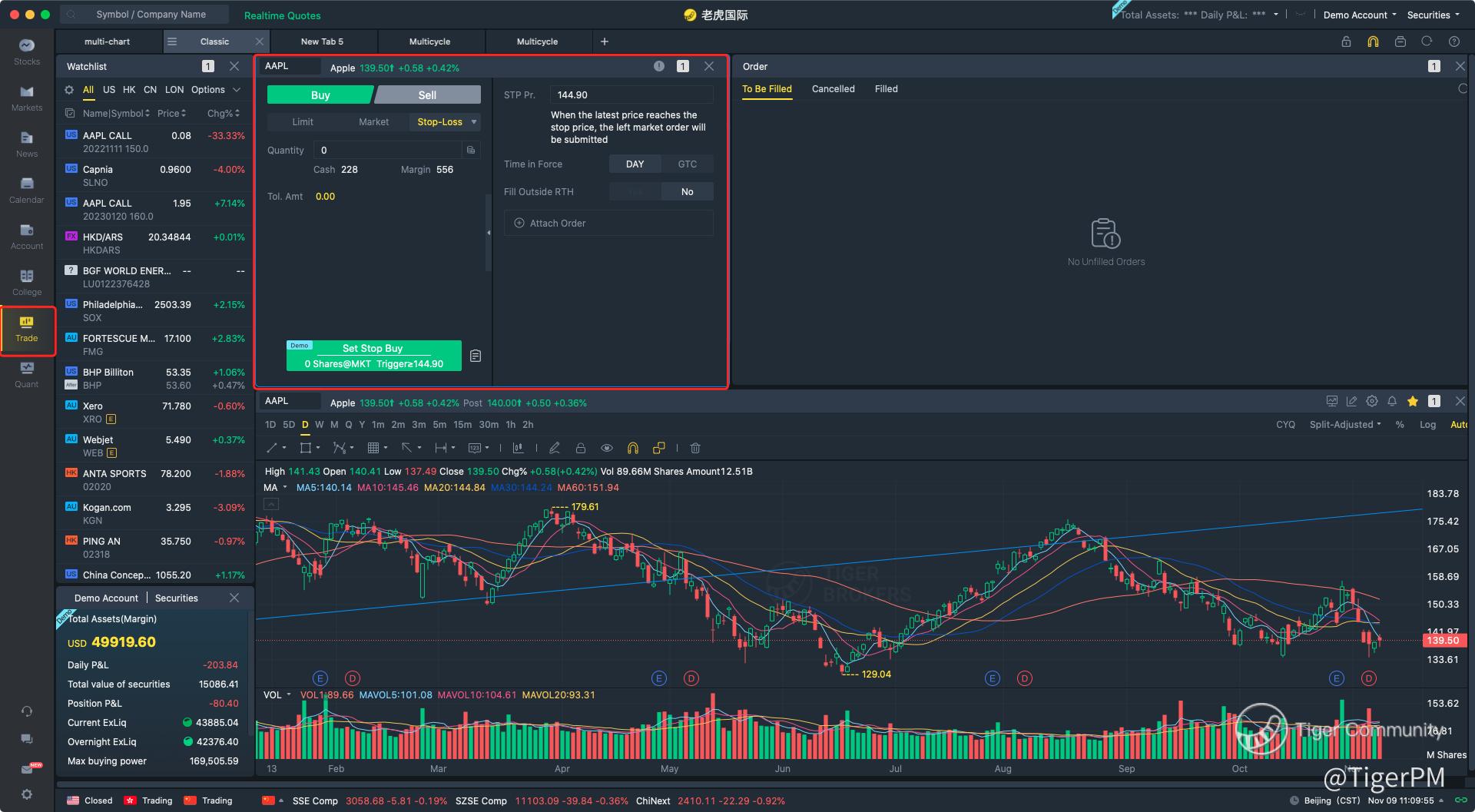Click the Set Stop Buy button
This screenshot has width=1475, height=812.
click(x=373, y=356)
